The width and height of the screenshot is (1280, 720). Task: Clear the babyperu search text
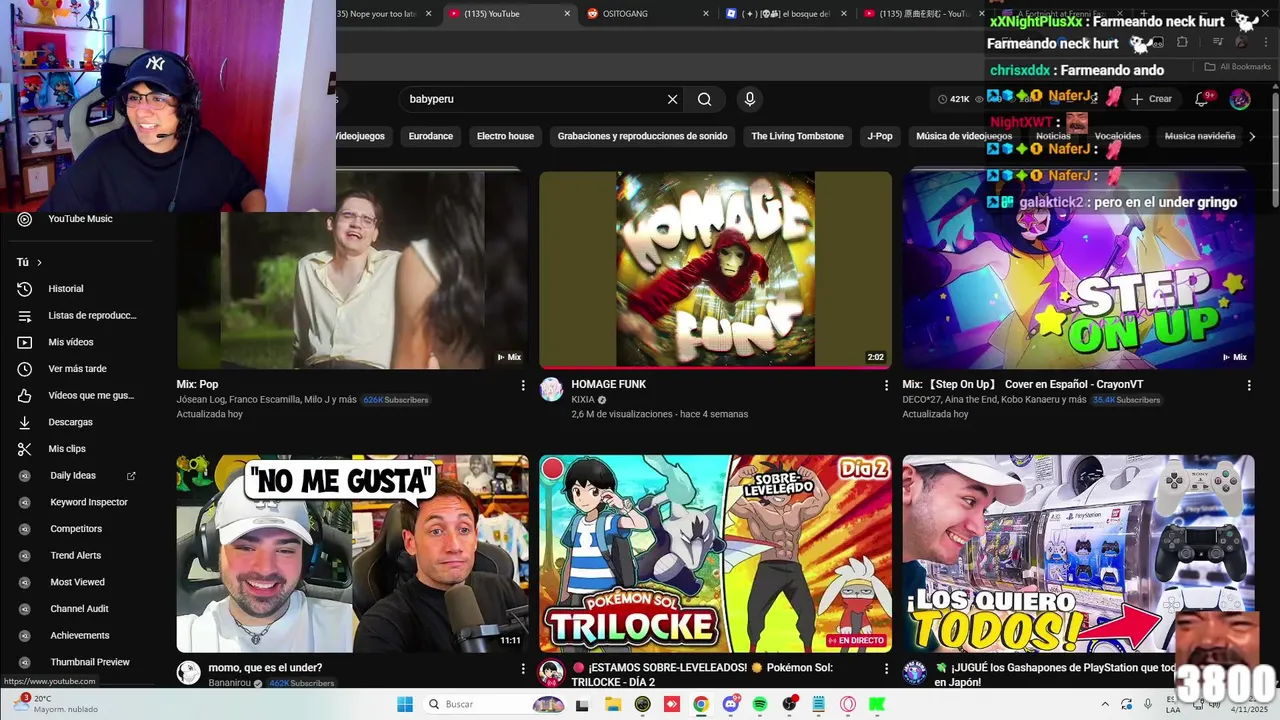click(672, 99)
